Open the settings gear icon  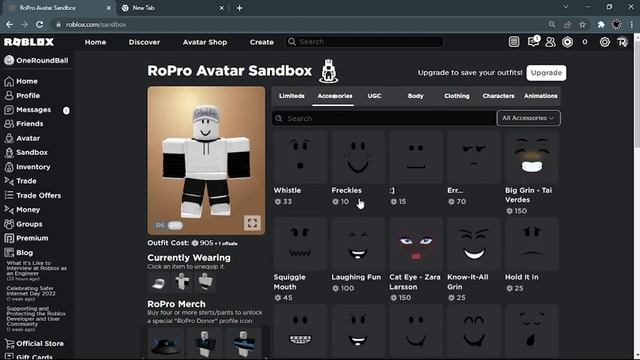(604, 42)
